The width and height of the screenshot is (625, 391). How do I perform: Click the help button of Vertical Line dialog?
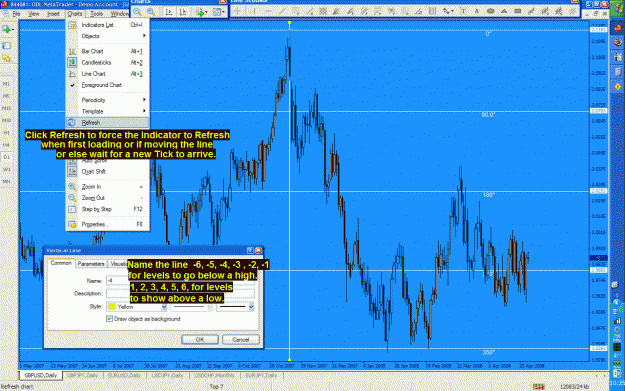click(x=250, y=250)
